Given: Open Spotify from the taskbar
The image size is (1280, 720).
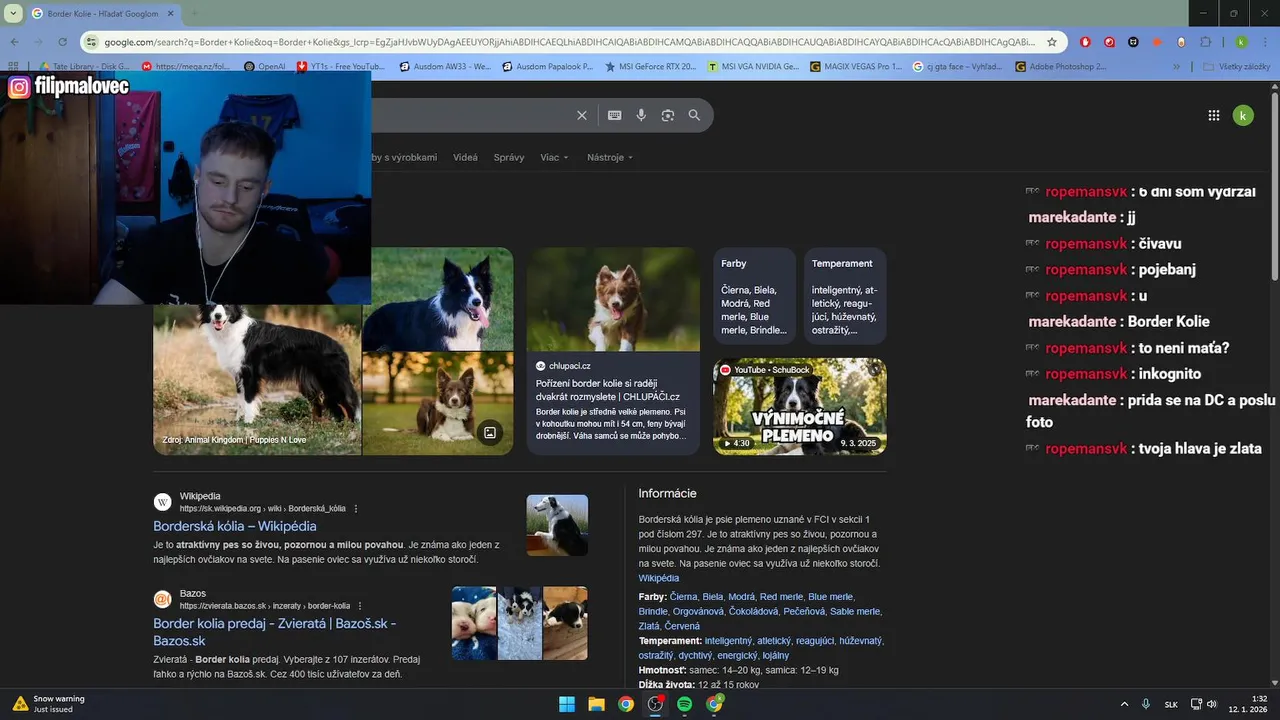Looking at the screenshot, I should [684, 704].
